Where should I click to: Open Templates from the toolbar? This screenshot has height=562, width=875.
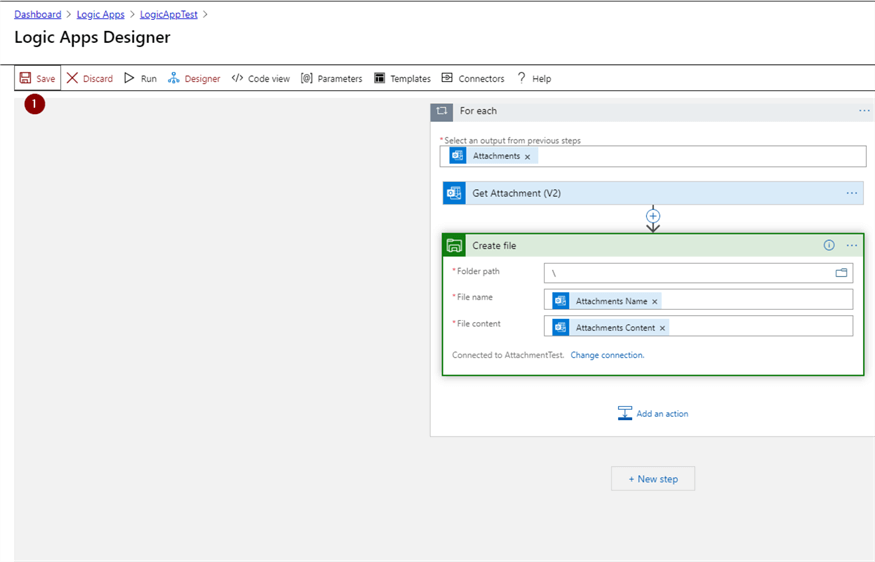[x=402, y=78]
